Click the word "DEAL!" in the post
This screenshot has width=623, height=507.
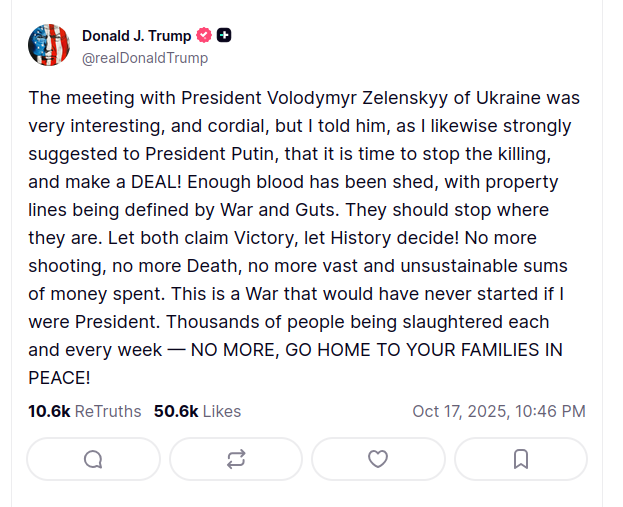pos(155,183)
